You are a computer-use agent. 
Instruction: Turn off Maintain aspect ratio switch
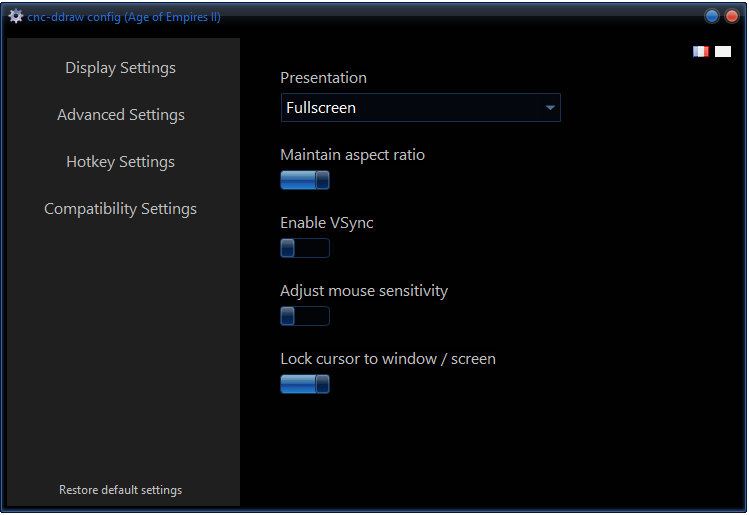pyautogui.click(x=305, y=180)
